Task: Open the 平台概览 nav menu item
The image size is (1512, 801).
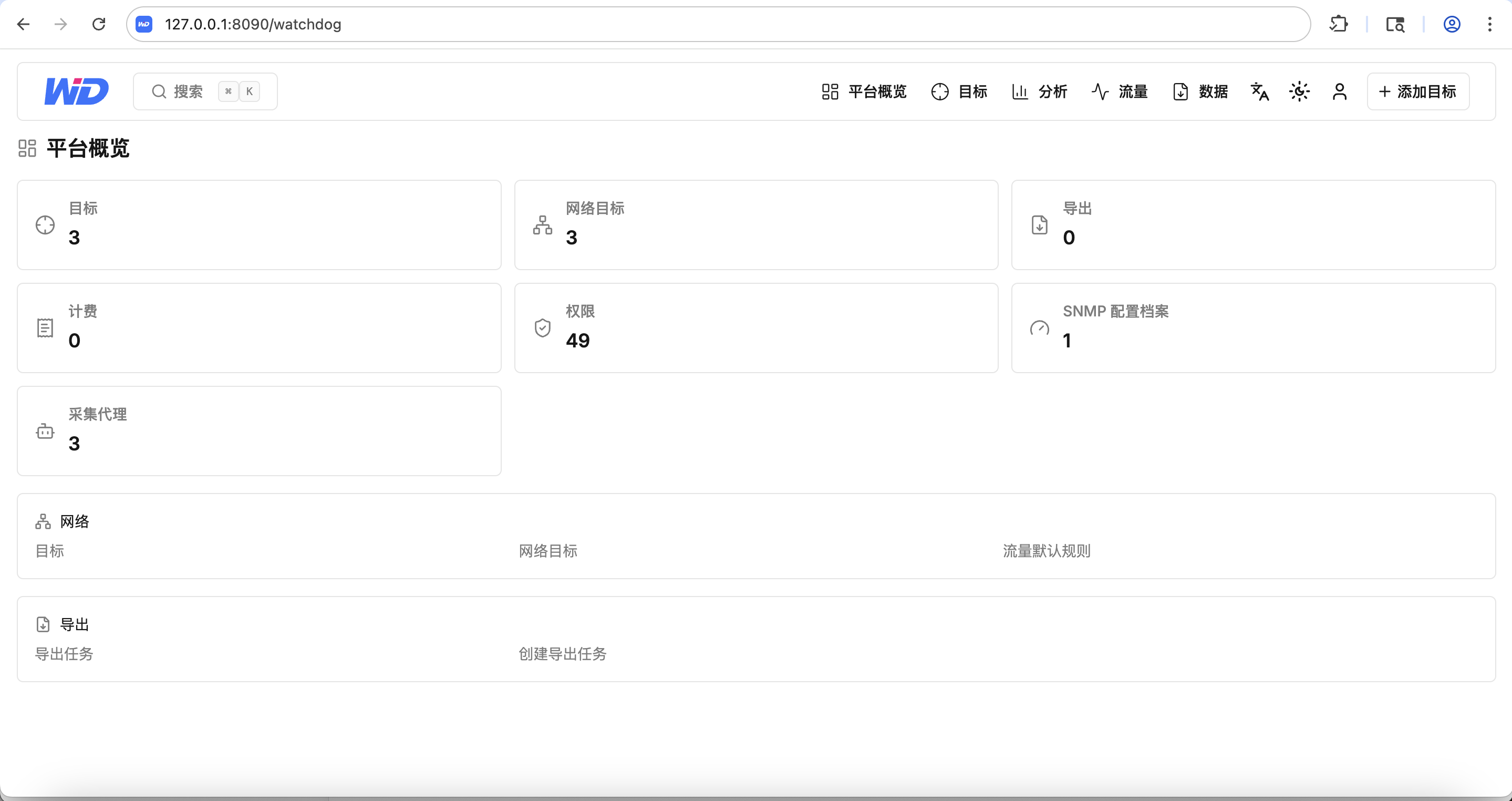Action: [864, 91]
